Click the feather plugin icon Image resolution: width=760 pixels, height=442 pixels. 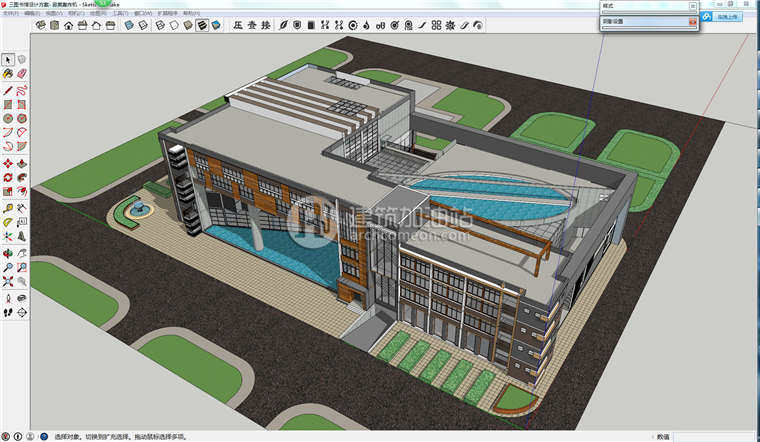[284, 25]
